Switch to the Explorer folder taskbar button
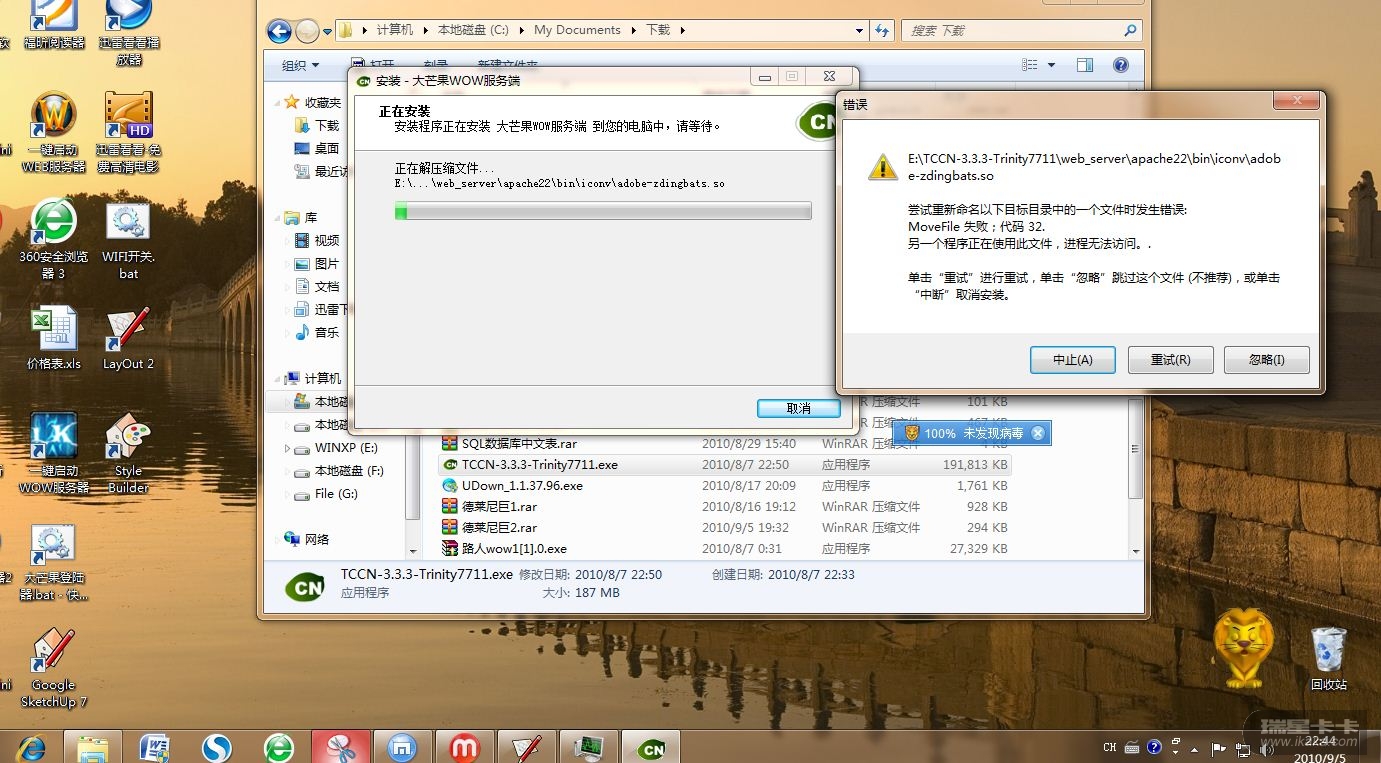1381x763 pixels. tap(93, 748)
